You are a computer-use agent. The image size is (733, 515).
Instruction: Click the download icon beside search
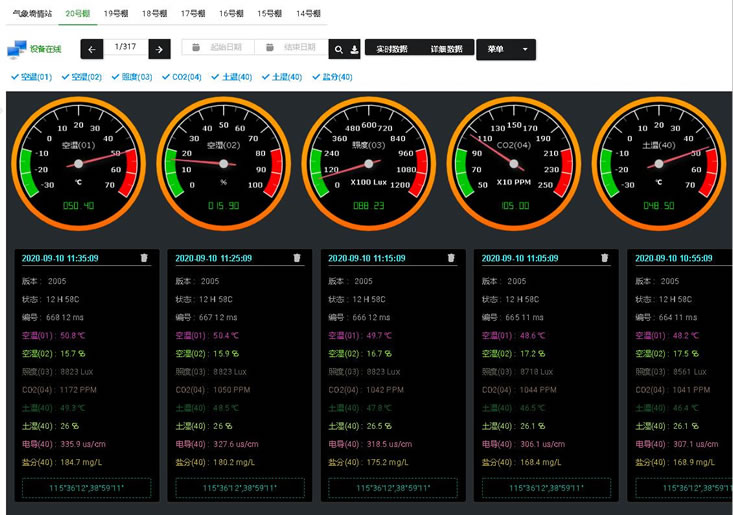[x=354, y=49]
